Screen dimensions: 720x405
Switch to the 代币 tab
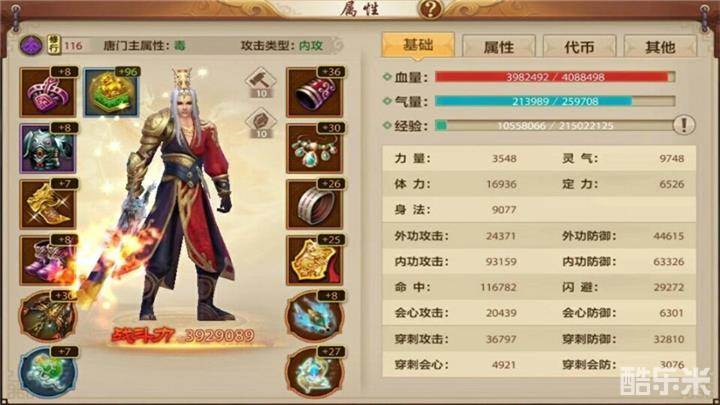(x=579, y=47)
